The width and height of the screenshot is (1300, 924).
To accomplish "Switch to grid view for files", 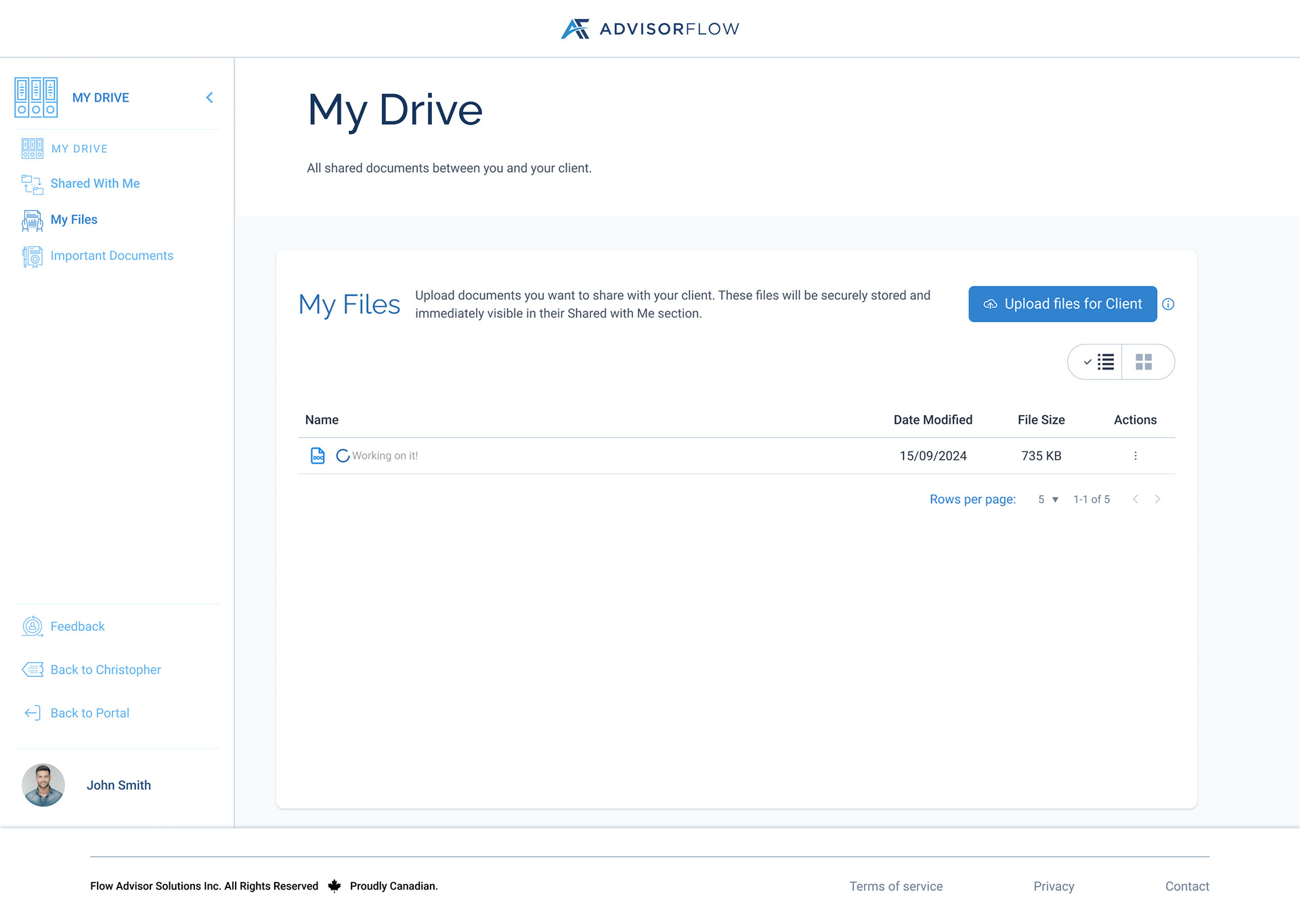I will 1144,362.
